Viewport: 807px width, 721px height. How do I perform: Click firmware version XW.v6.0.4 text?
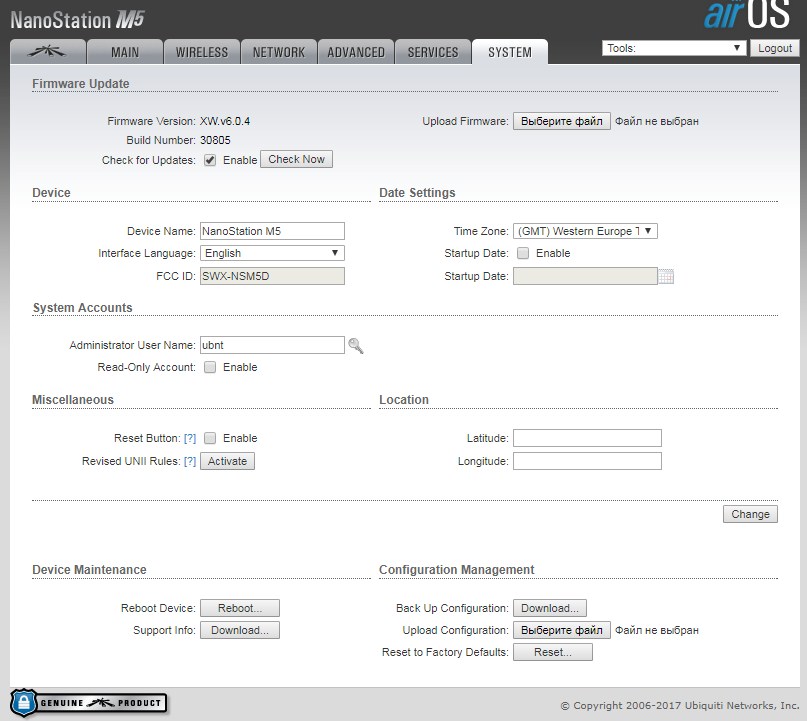[225, 121]
